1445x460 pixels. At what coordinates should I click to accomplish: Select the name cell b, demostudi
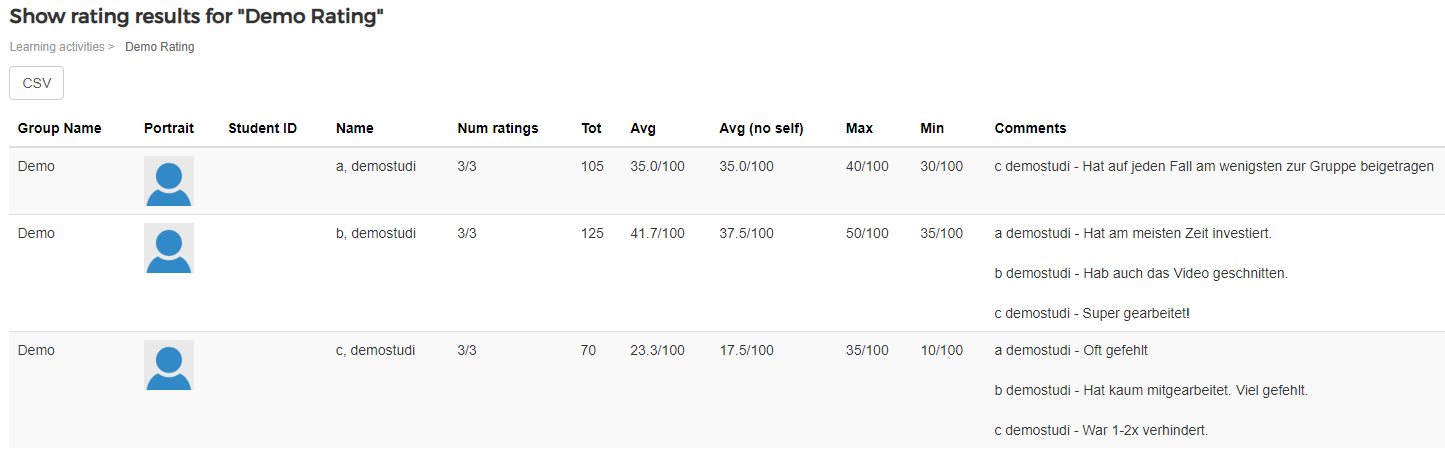click(376, 233)
